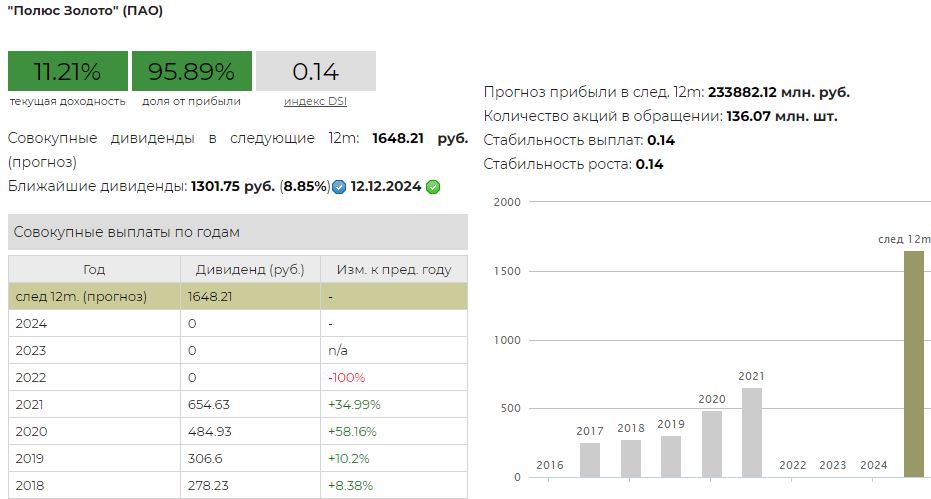The height and width of the screenshot is (499, 931).
Task: Click the след 12m forecast bar in the chart
Action: tap(914, 364)
